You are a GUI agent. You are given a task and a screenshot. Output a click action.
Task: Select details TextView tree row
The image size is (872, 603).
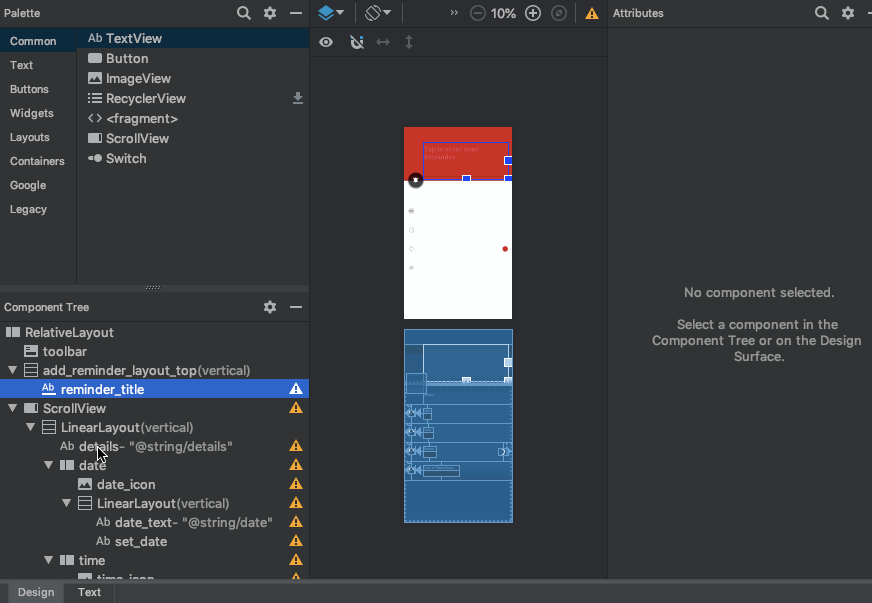pyautogui.click(x=154, y=447)
